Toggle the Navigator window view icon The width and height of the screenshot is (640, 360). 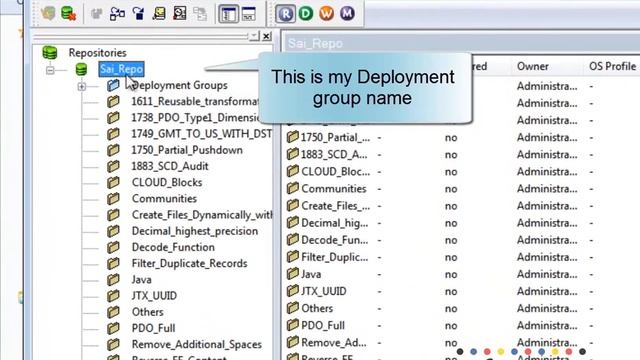(x=228, y=14)
